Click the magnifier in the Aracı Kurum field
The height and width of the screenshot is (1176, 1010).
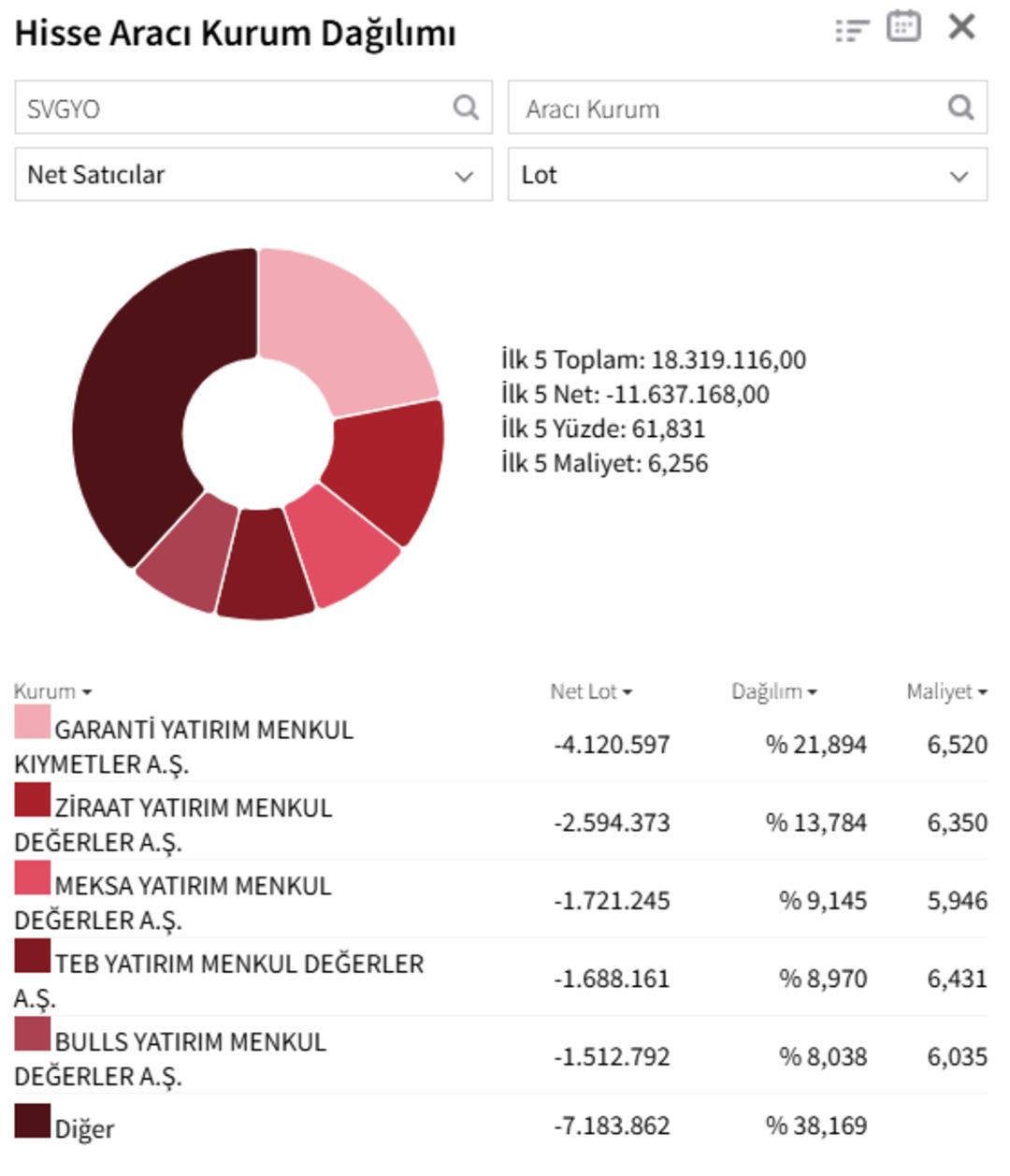click(960, 109)
